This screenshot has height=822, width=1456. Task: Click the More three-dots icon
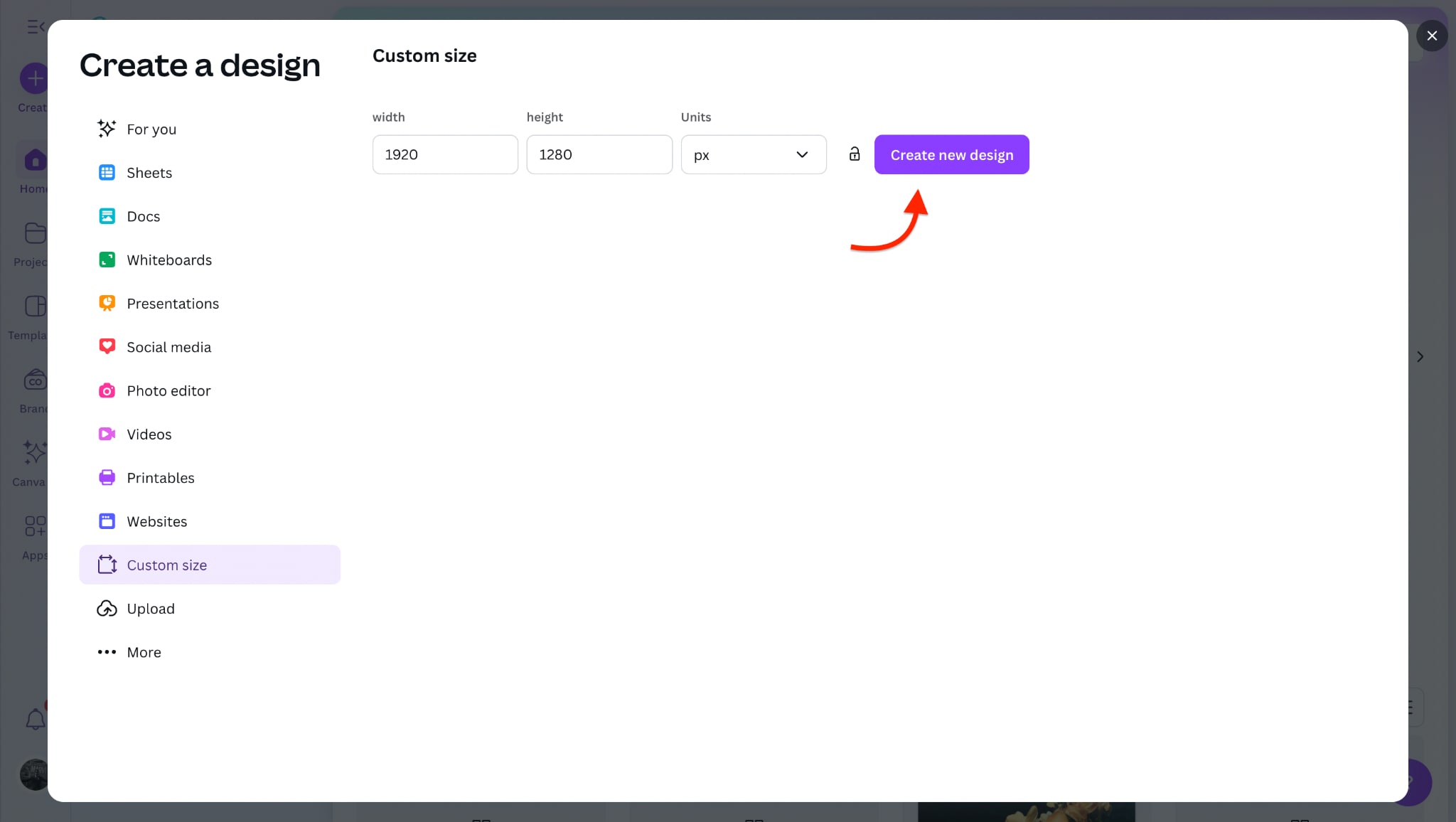(107, 652)
